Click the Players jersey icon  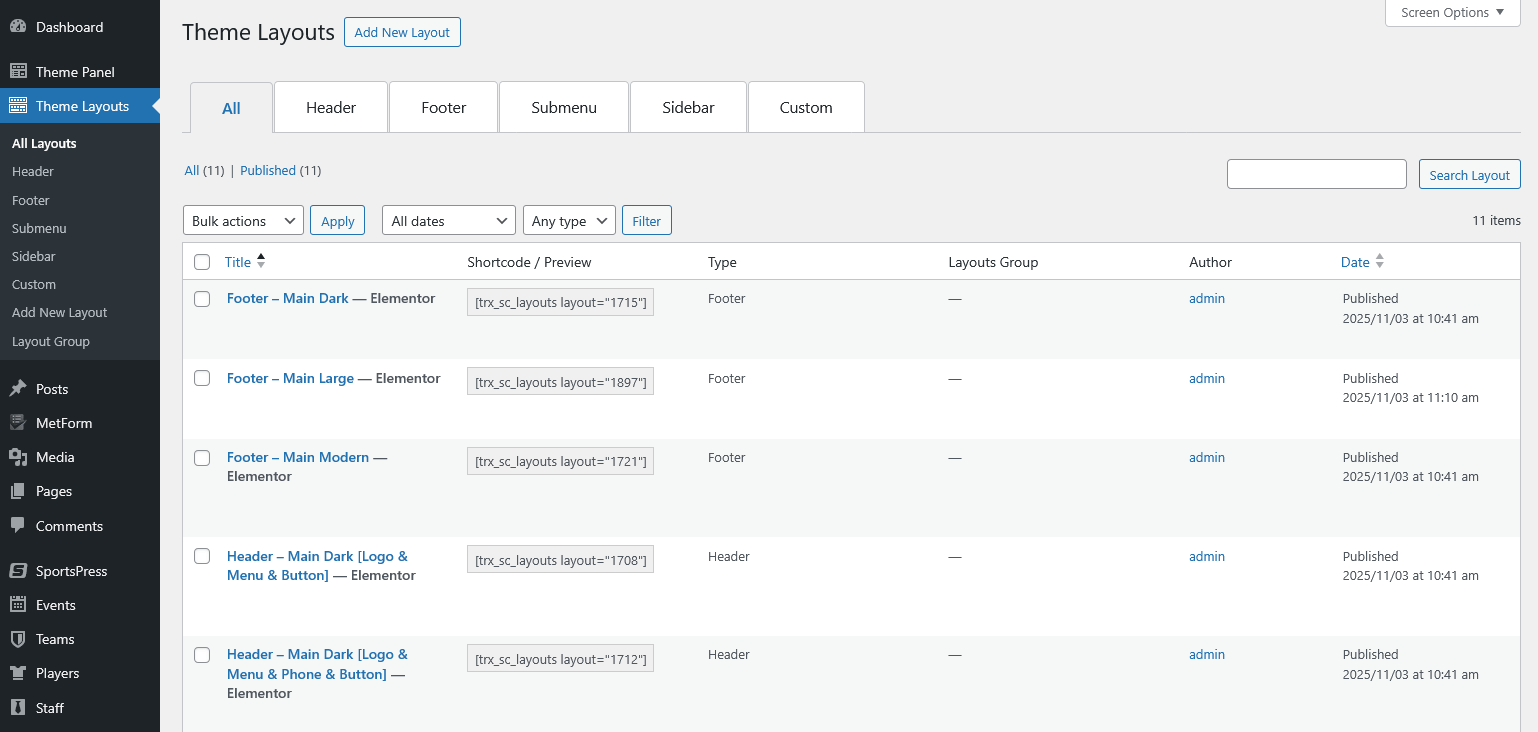point(18,673)
